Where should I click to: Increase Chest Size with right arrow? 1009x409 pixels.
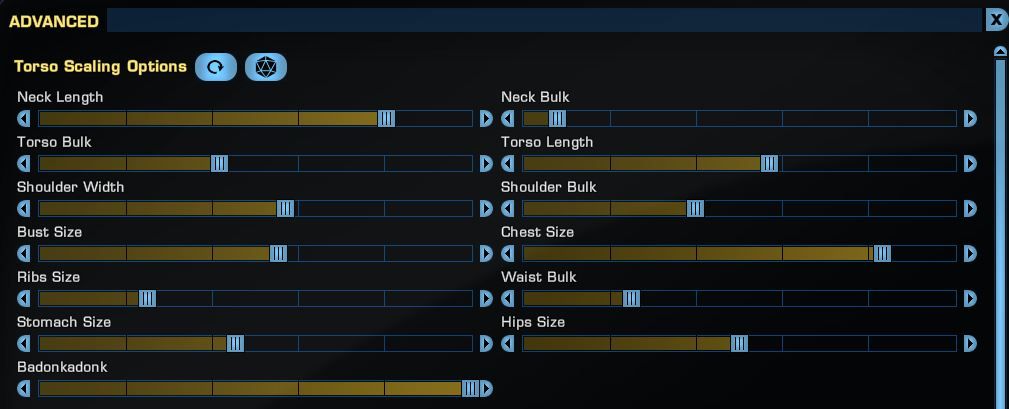[x=970, y=253]
